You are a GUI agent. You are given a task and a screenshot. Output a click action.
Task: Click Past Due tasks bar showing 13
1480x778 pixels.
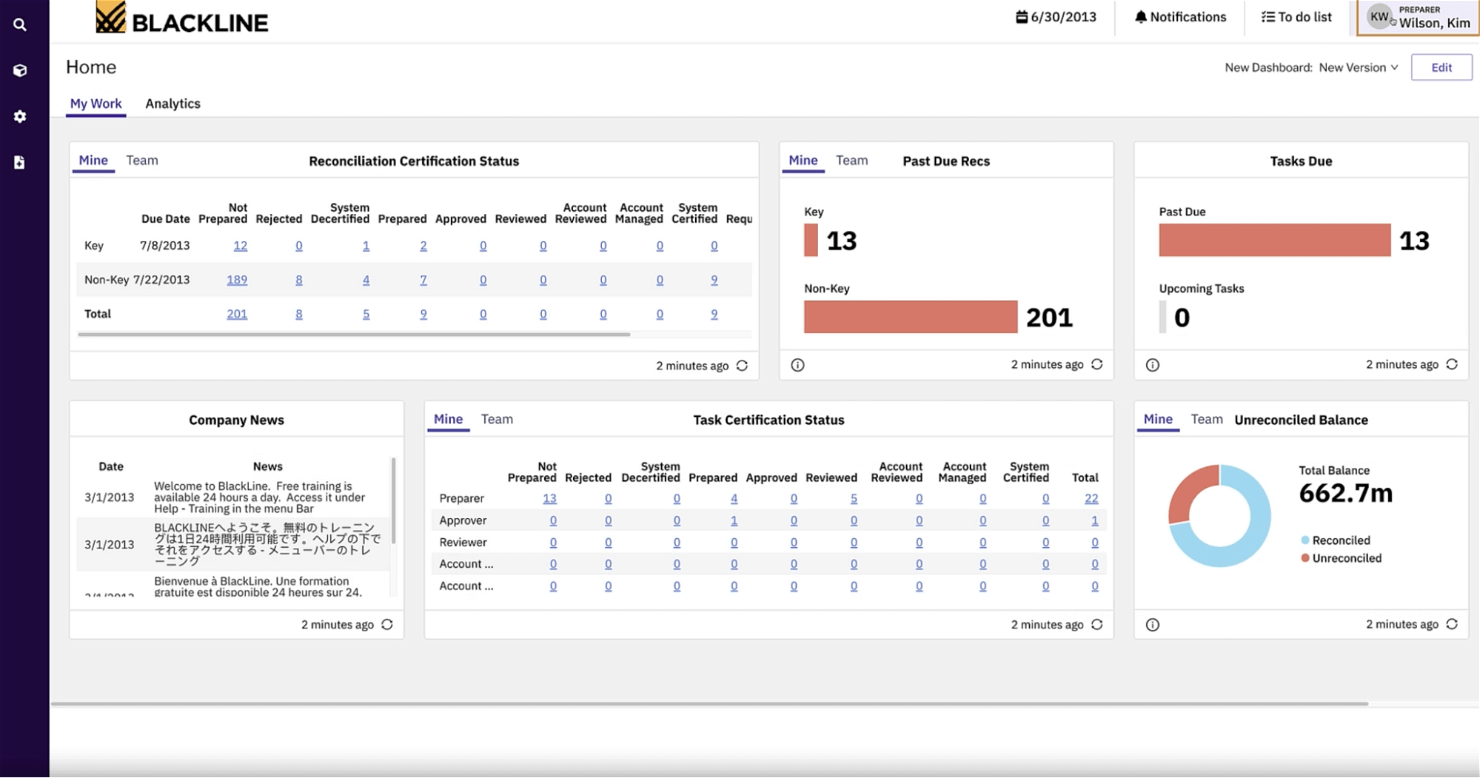pyautogui.click(x=1275, y=240)
